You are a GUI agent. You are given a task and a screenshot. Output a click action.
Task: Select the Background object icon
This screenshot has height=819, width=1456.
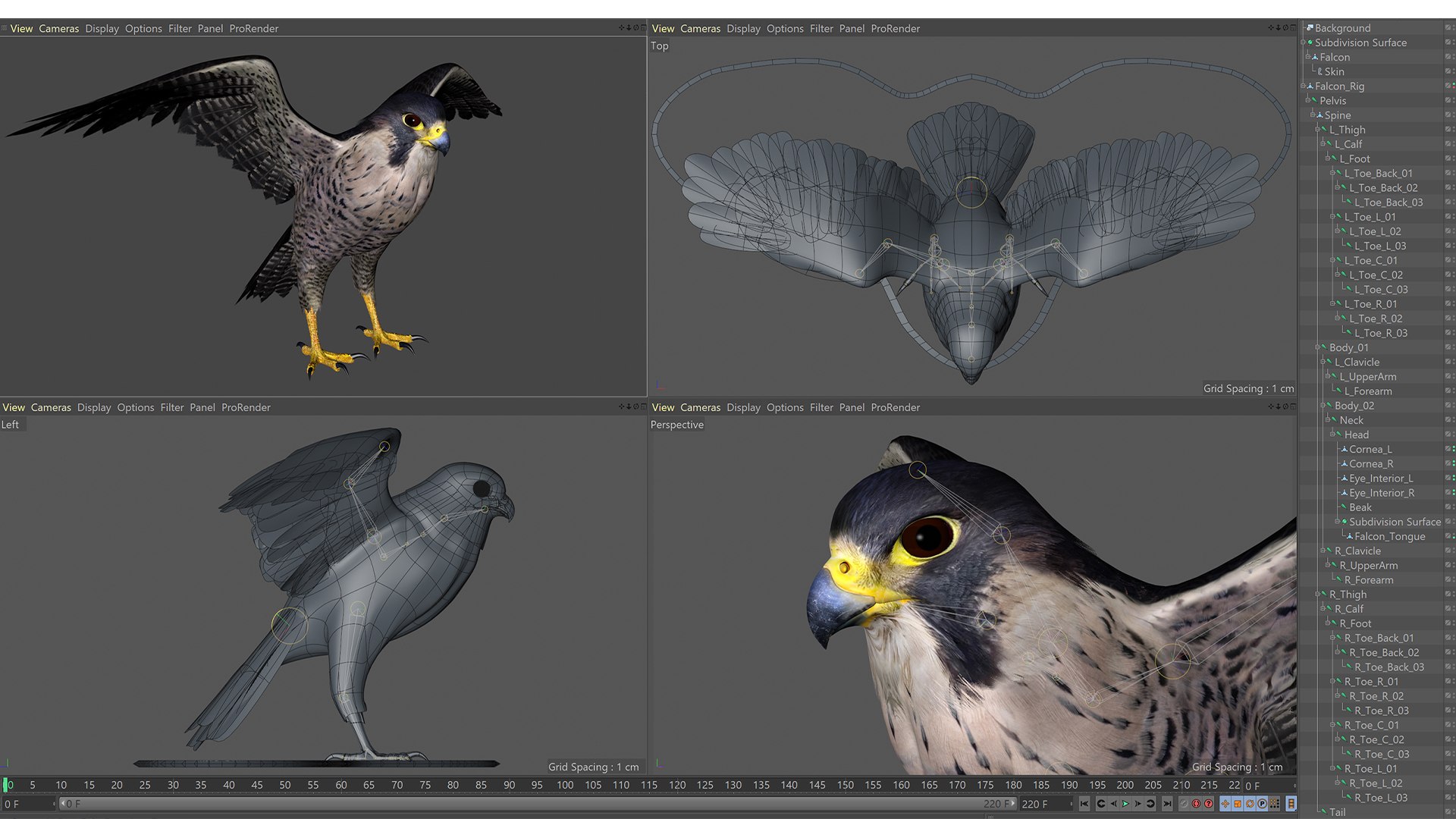[x=1310, y=28]
